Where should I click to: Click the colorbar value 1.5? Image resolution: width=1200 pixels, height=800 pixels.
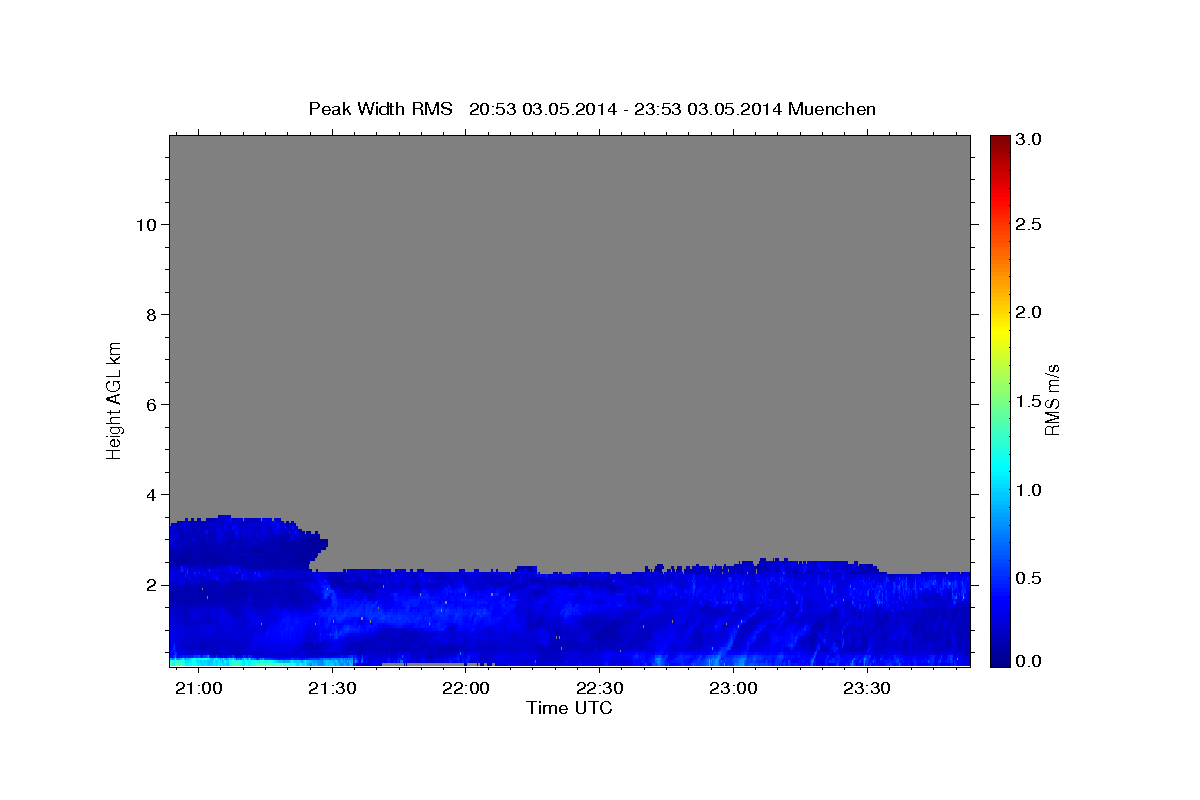click(1030, 402)
